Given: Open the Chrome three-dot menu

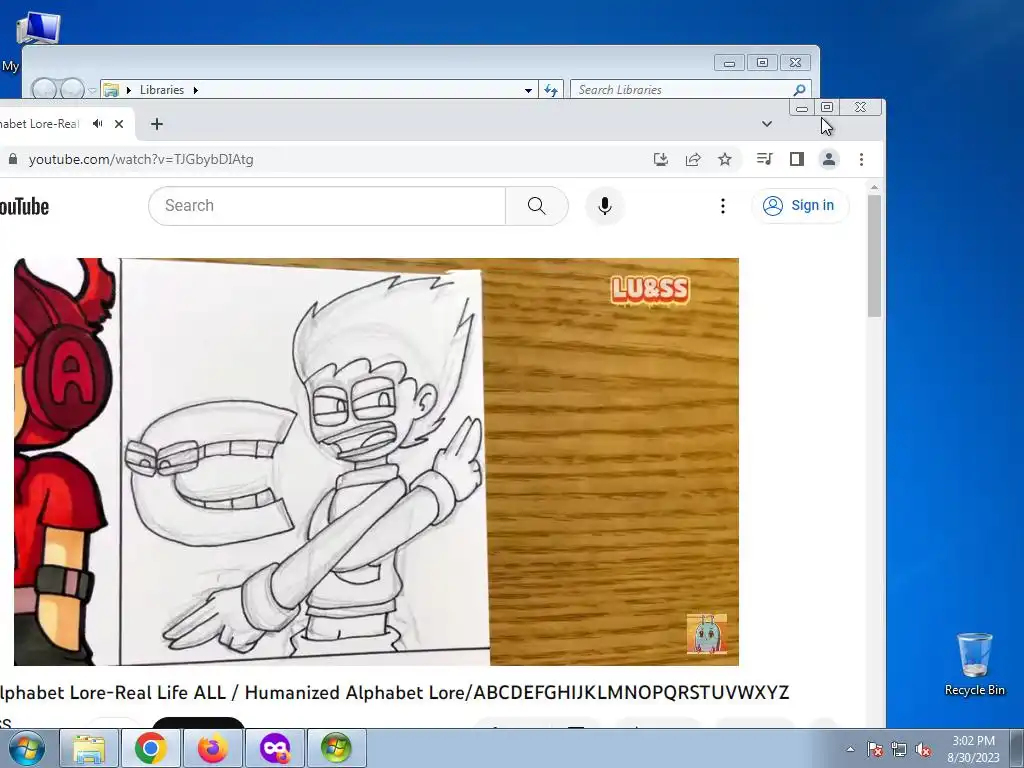Looking at the screenshot, I should point(861,159).
